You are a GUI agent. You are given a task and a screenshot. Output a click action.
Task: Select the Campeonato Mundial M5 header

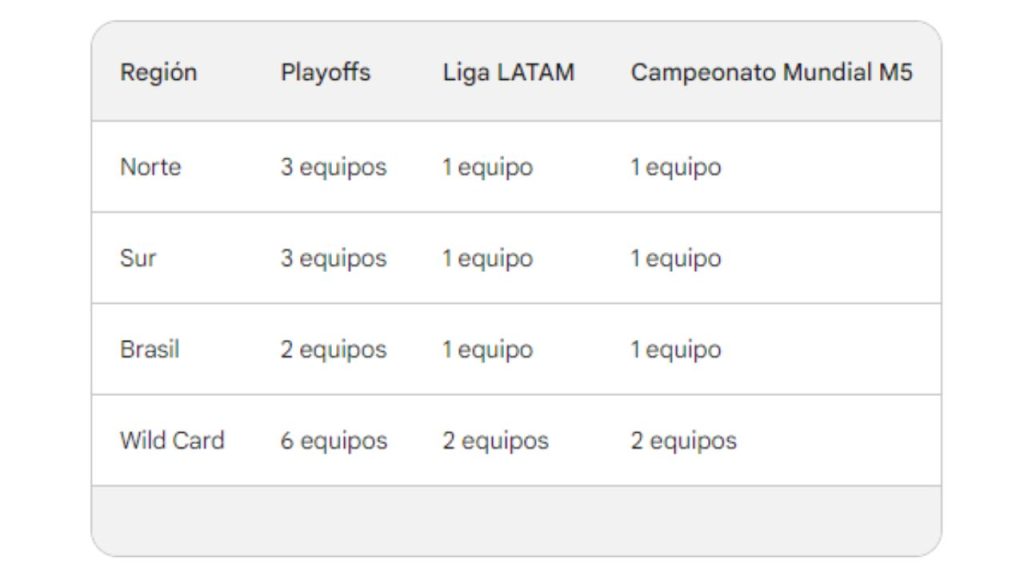pyautogui.click(x=771, y=73)
